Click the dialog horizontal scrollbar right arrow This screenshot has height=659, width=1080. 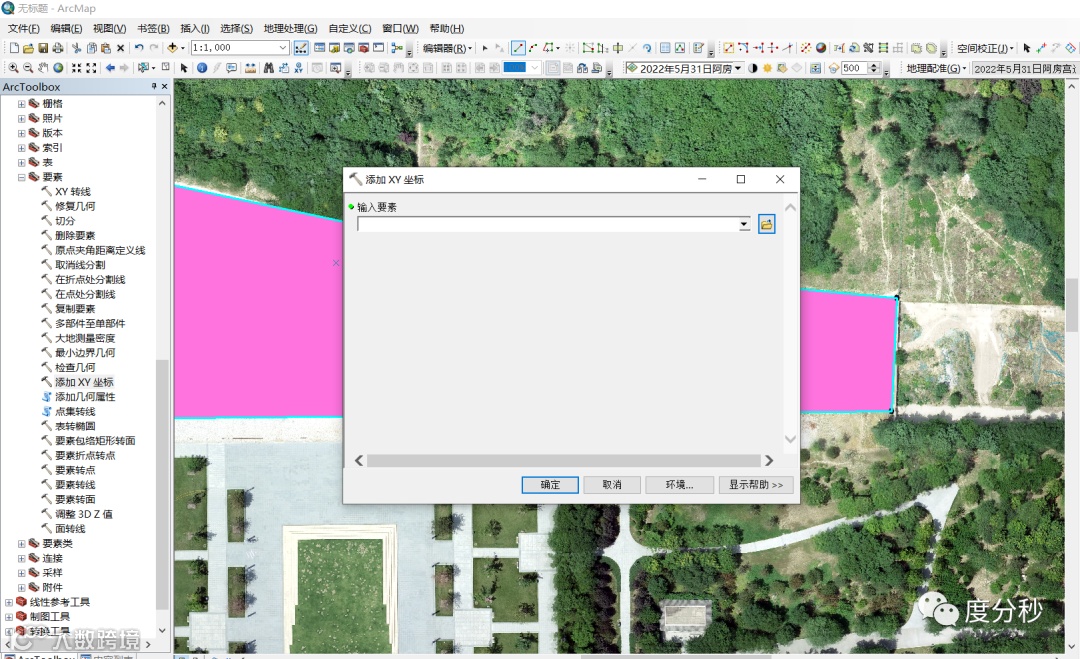[769, 461]
